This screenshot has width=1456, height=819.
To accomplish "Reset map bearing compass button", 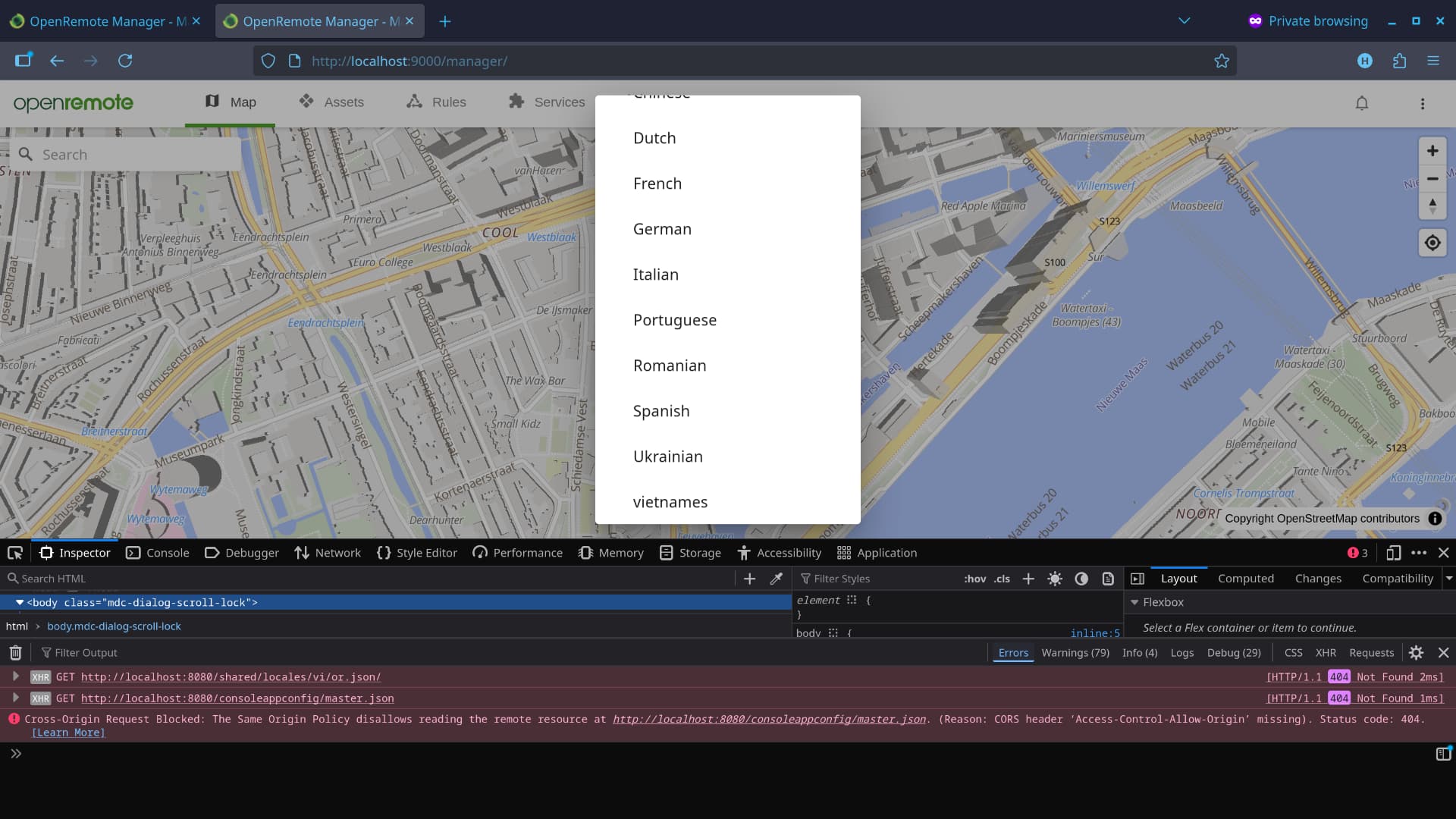I will [x=1432, y=206].
